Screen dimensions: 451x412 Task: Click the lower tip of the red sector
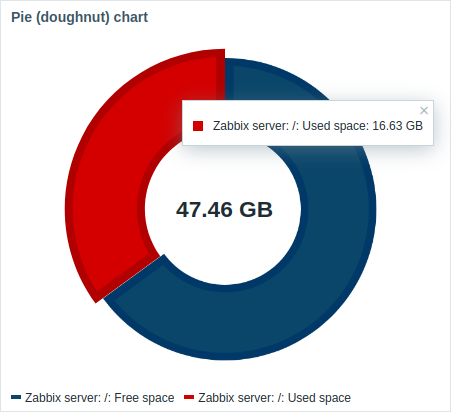(100, 292)
